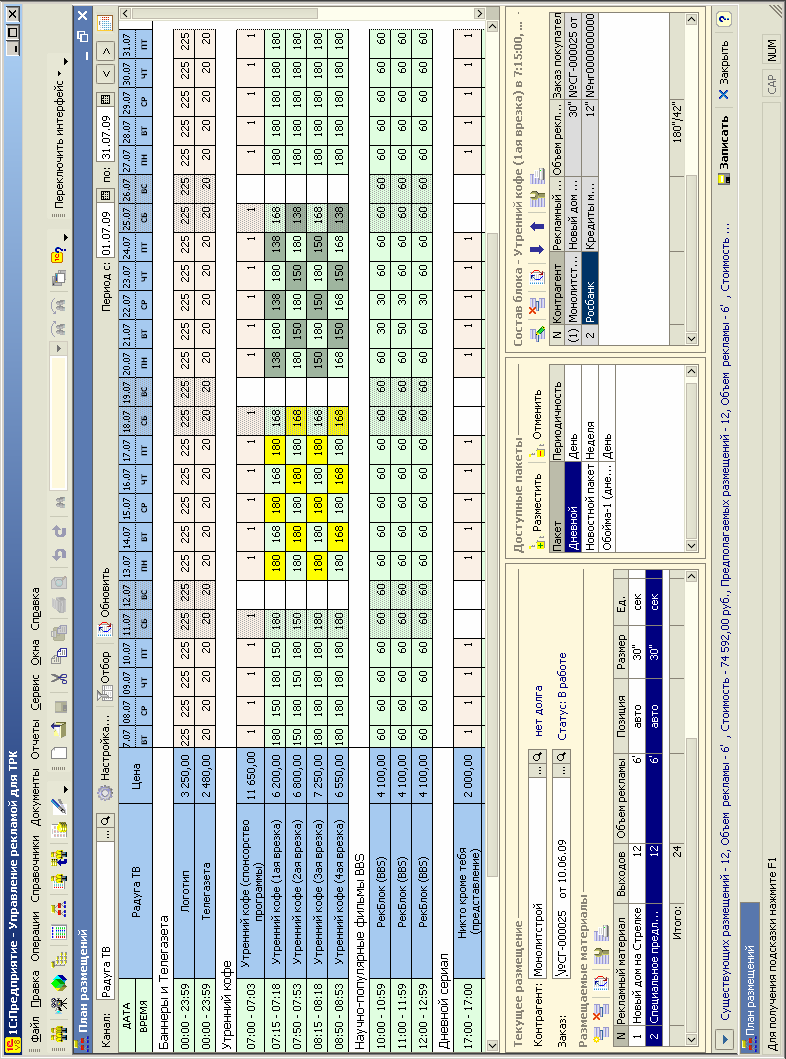This screenshot has width=786, height=1059.
Task: Click the magnifier button next to Контрагент field
Action: pos(538,757)
